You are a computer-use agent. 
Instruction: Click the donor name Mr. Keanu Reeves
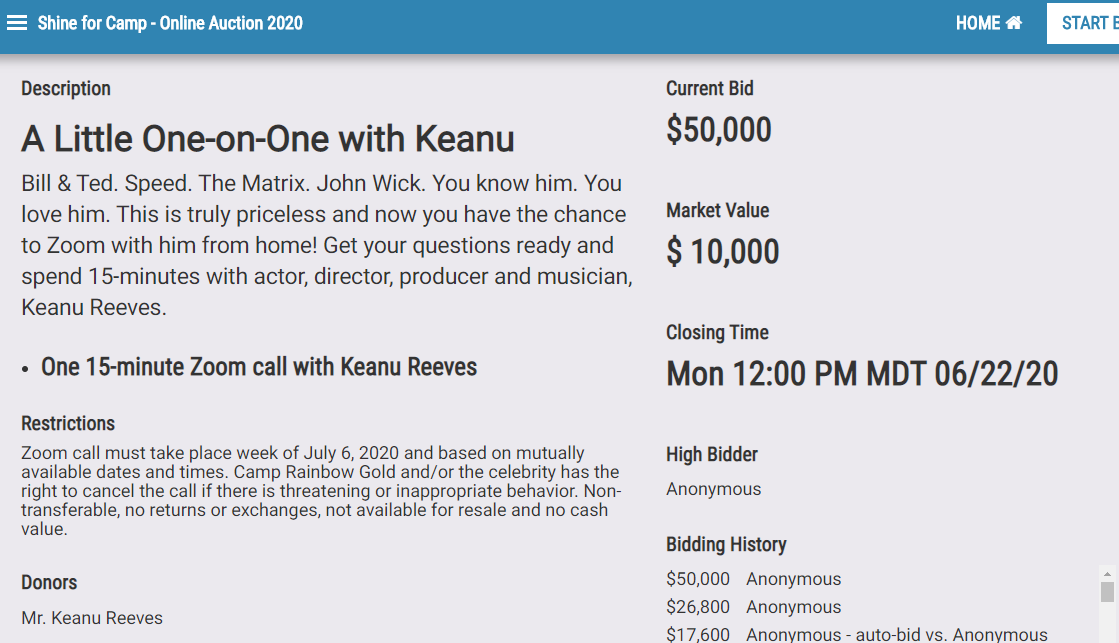(x=92, y=618)
